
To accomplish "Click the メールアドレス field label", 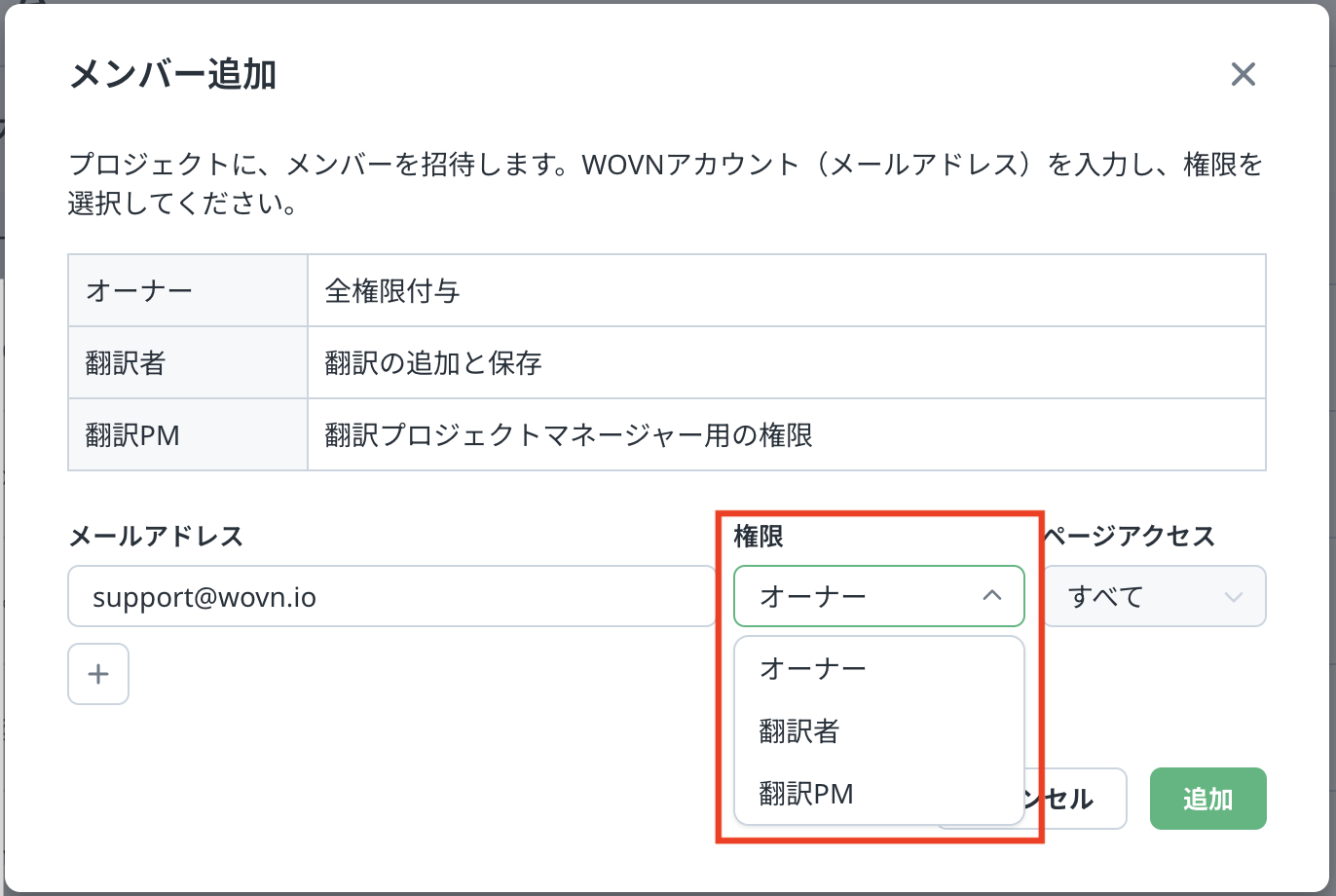I will (x=156, y=535).
